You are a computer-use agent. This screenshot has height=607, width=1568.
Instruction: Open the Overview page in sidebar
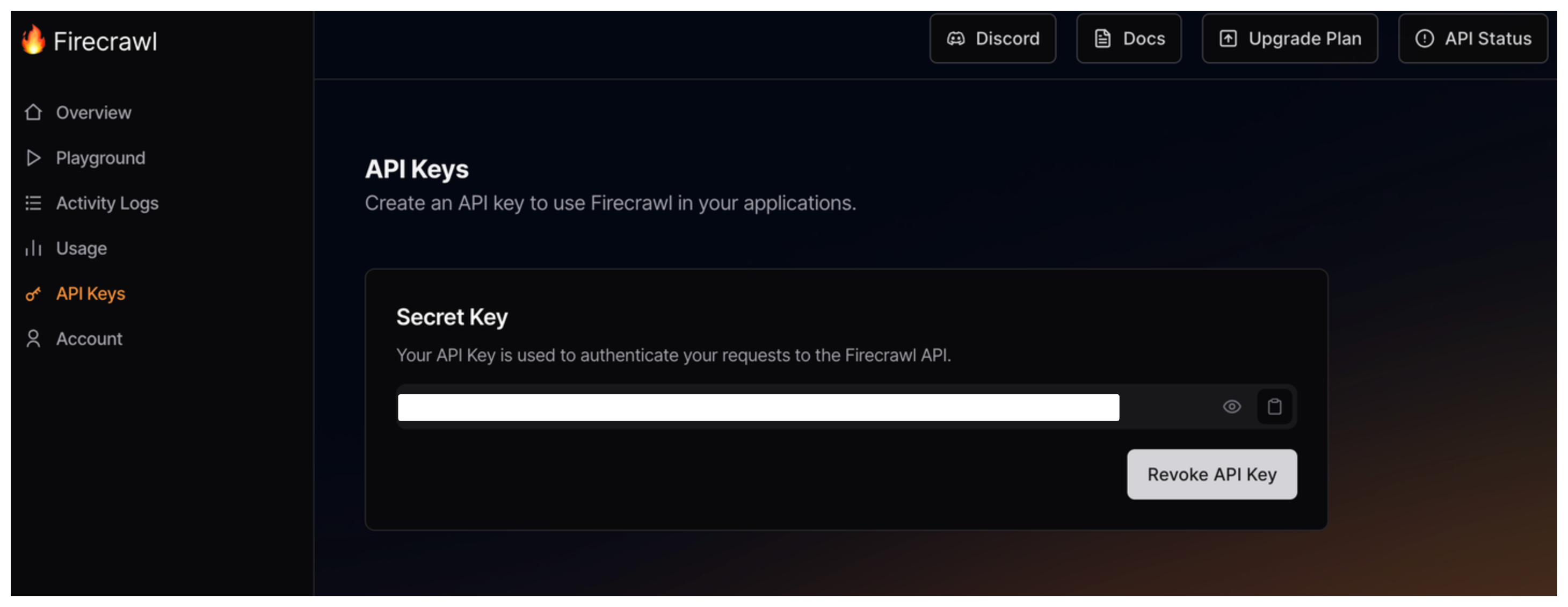tap(93, 113)
